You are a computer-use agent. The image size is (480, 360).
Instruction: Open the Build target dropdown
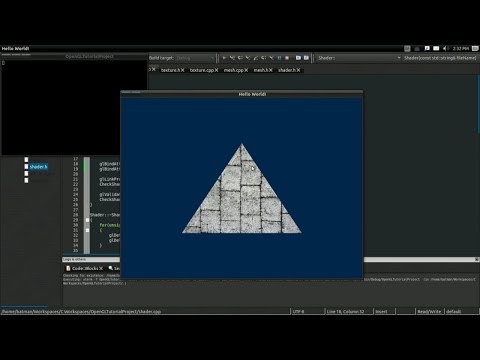(196, 58)
